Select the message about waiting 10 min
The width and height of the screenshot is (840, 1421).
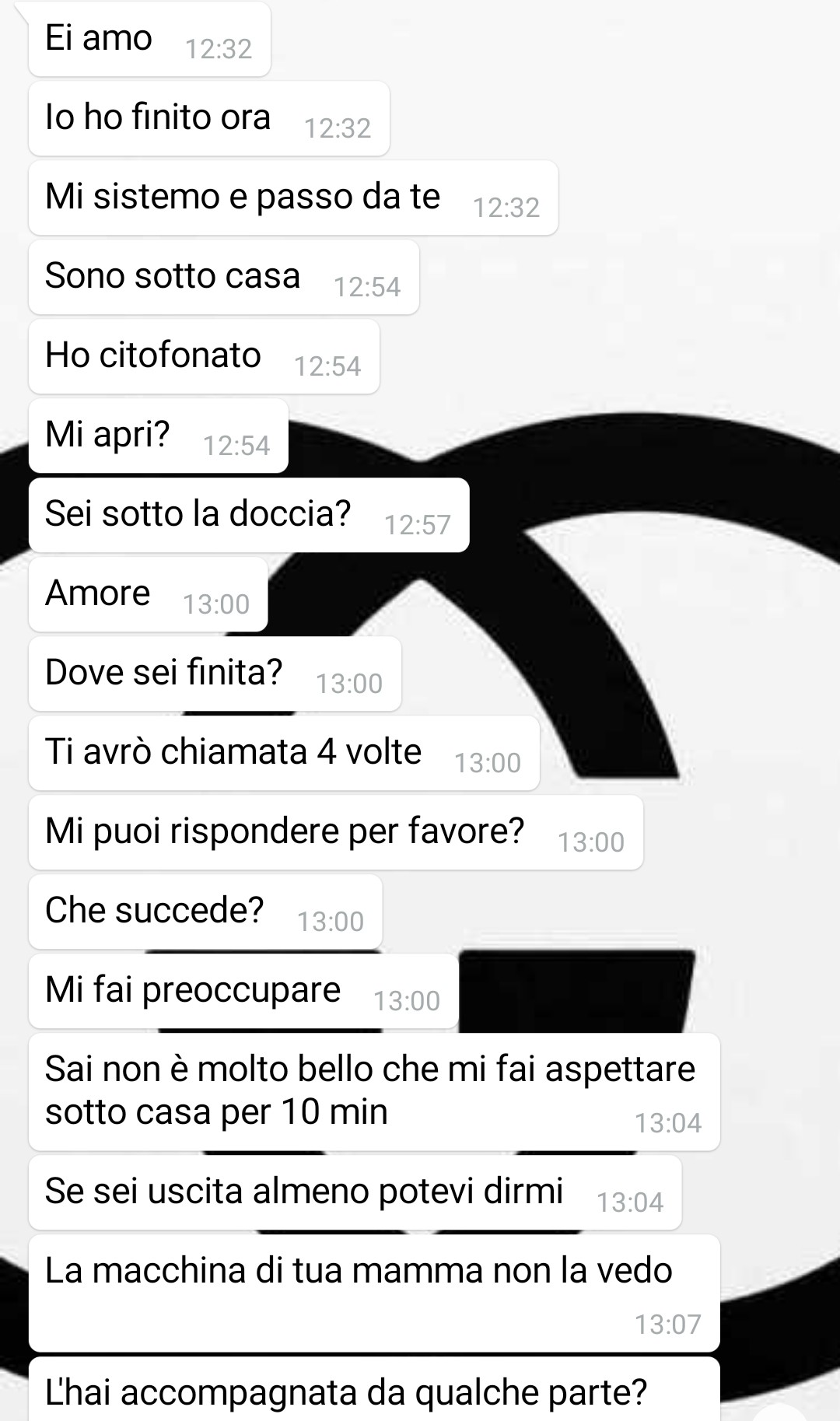[x=374, y=1092]
